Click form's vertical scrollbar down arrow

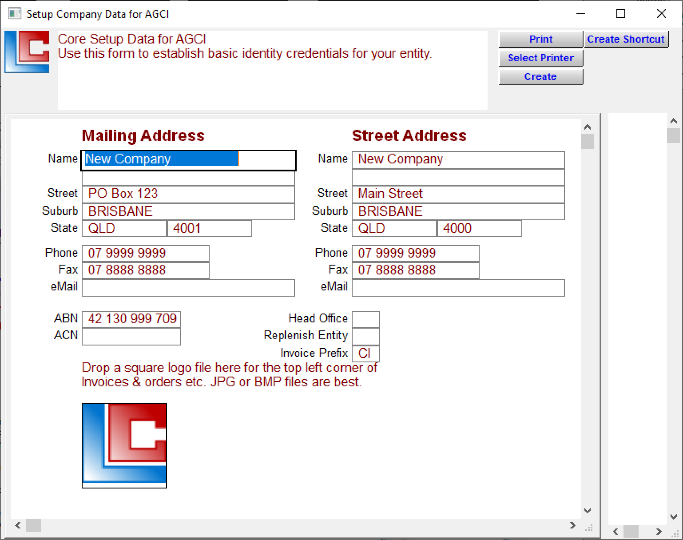(x=587, y=510)
